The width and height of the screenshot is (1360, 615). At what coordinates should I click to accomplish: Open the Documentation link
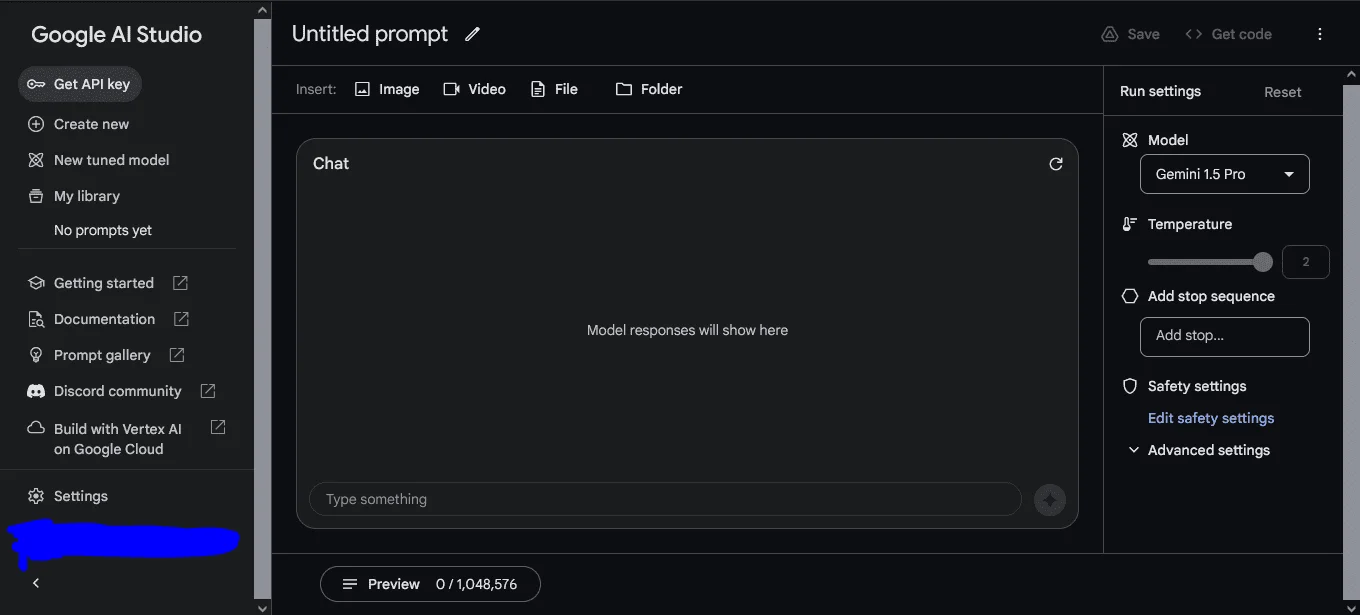[x=104, y=319]
